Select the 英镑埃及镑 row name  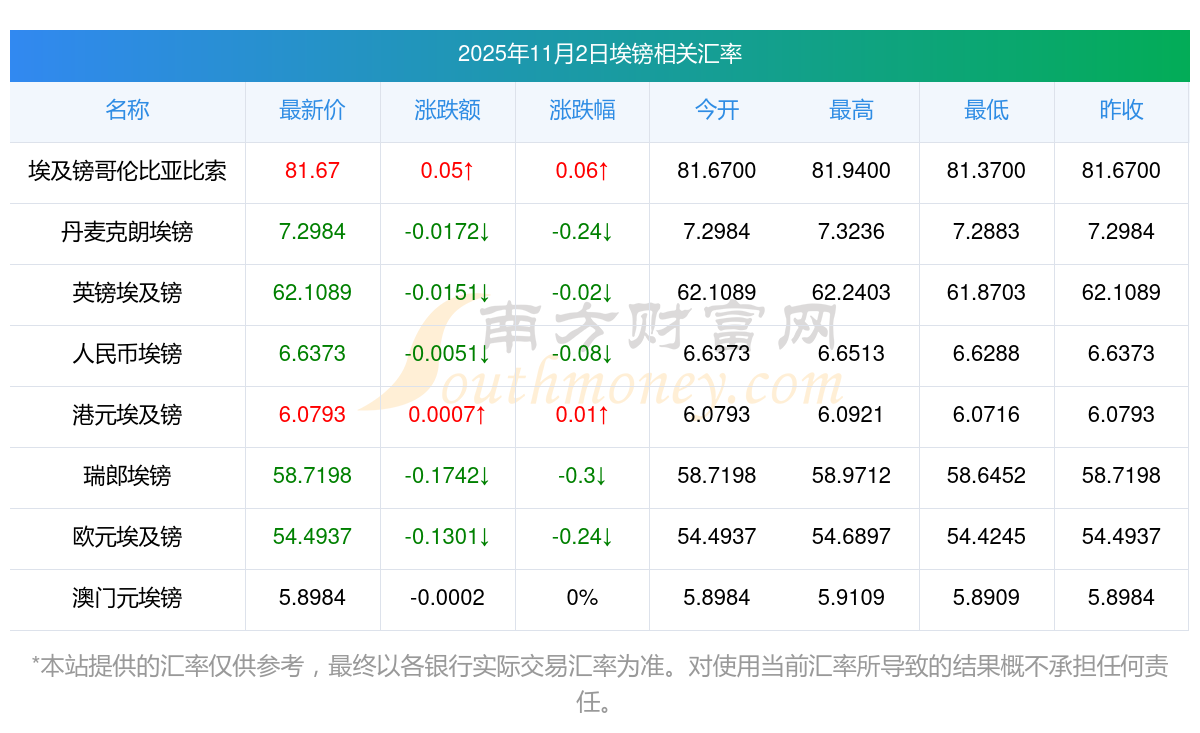[x=127, y=293]
